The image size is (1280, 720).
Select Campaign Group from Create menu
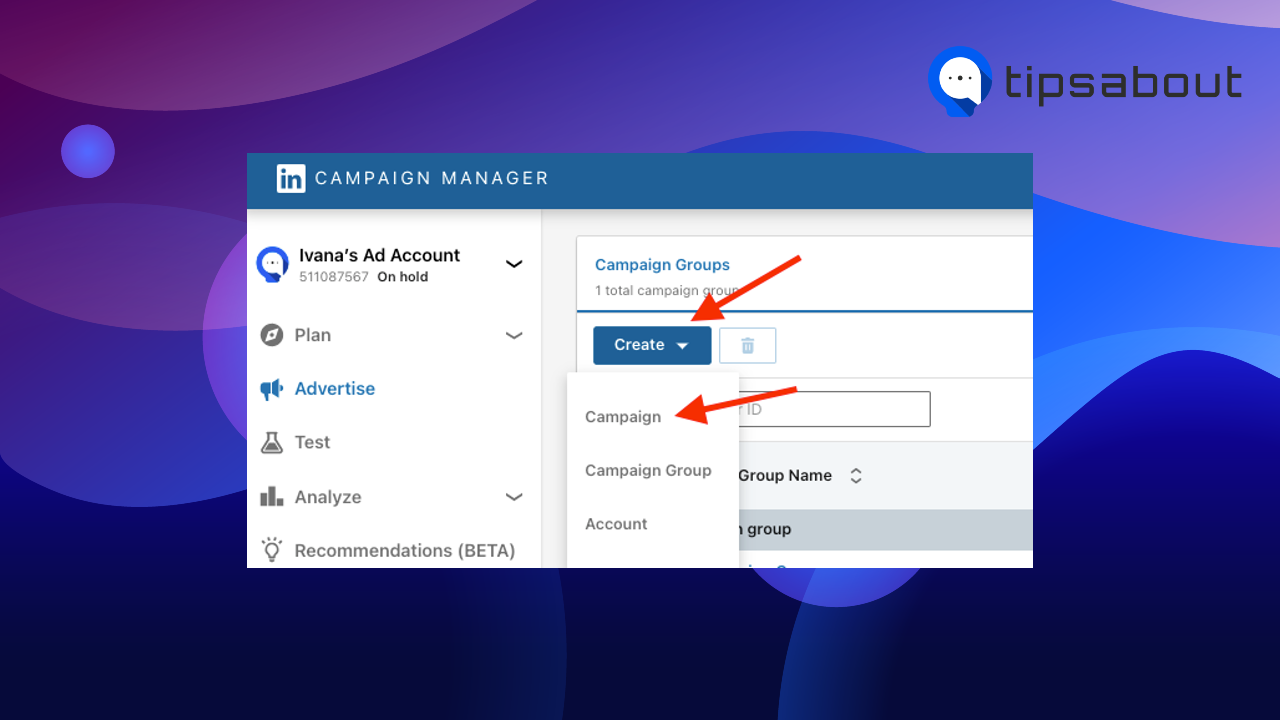(x=648, y=470)
